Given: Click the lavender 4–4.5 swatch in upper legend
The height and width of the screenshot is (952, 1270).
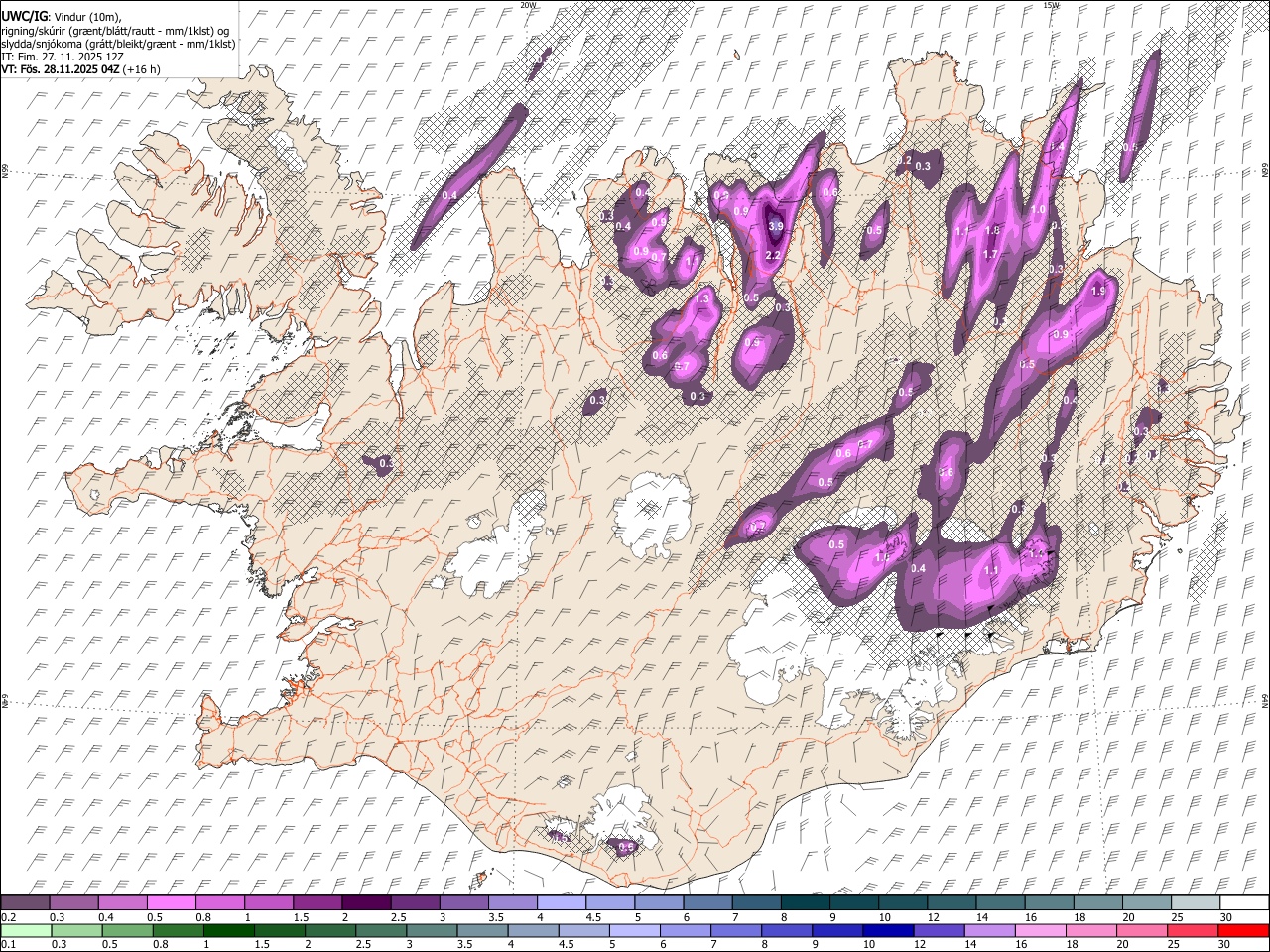Looking at the screenshot, I should (562, 903).
